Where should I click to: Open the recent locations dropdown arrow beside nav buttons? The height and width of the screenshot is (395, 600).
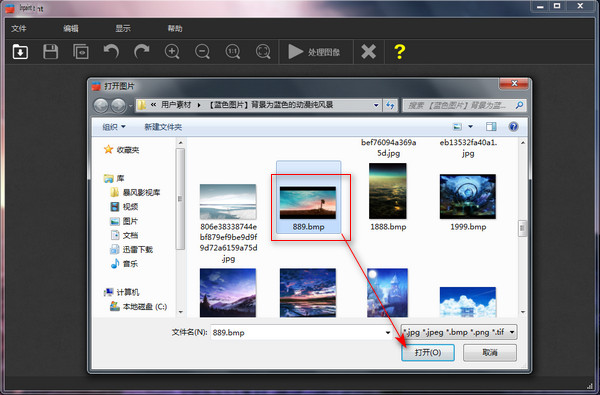tap(131, 106)
